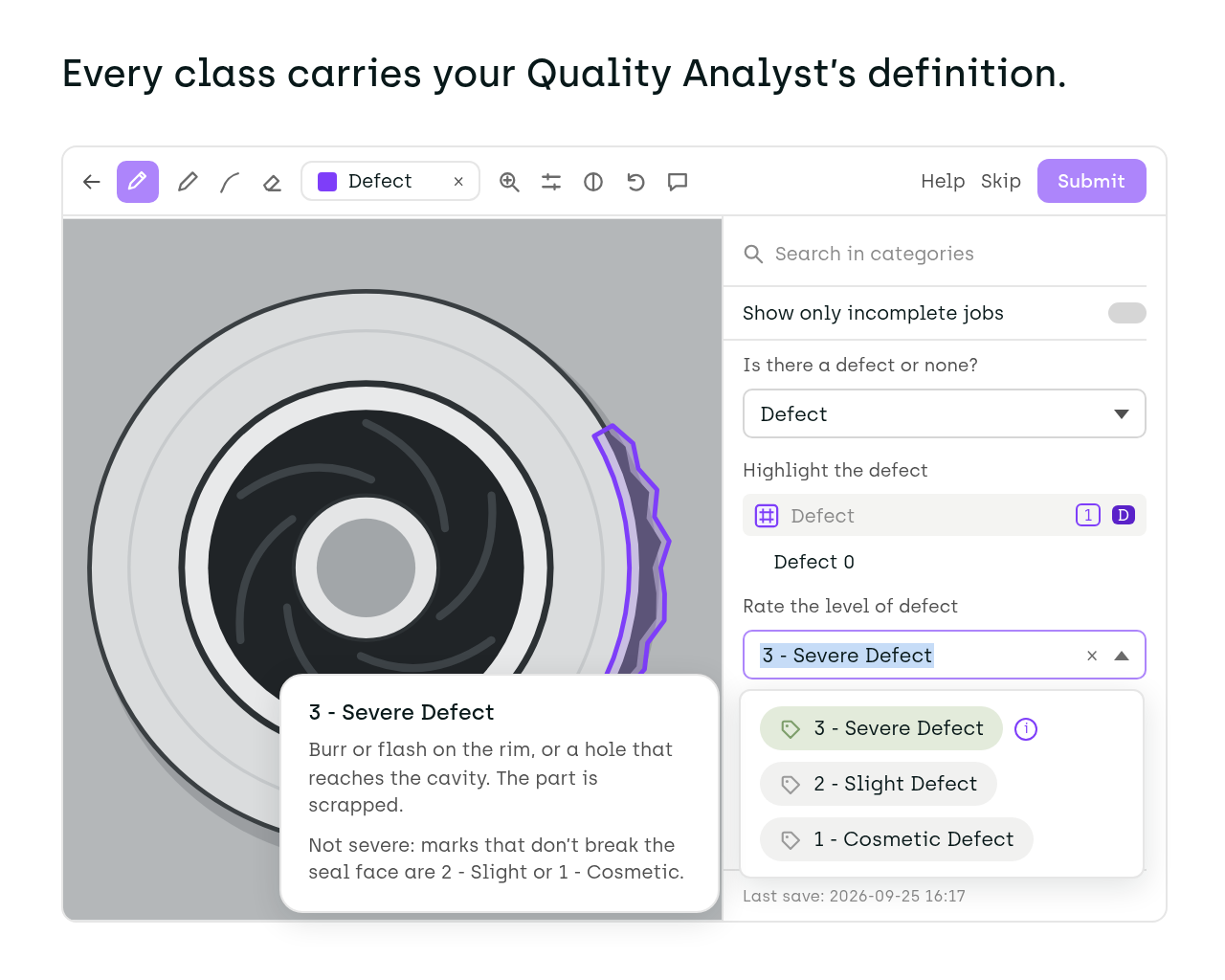Remove the Defect class chip
Image resolution: width=1225 pixels, height=980 pixels.
click(458, 182)
